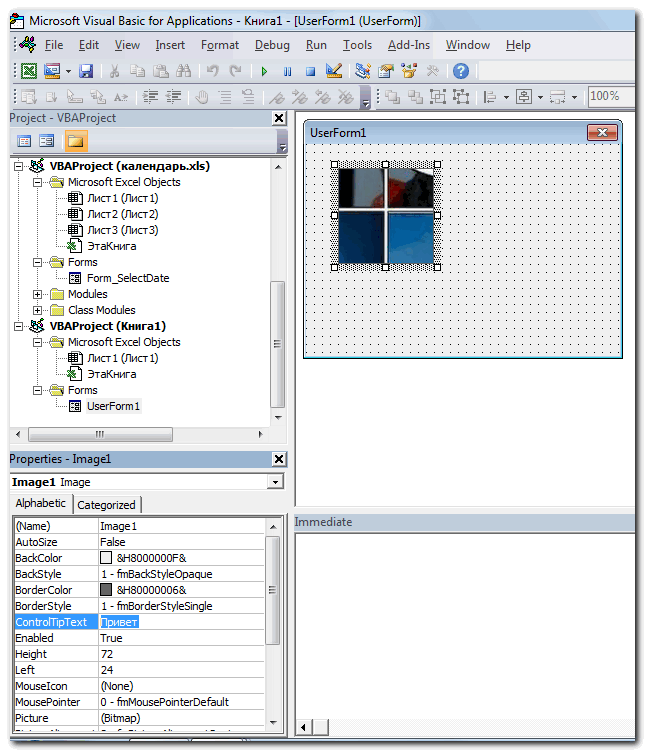646x752 pixels.
Task: Click the View Object icon in Project panel
Action: (47, 141)
